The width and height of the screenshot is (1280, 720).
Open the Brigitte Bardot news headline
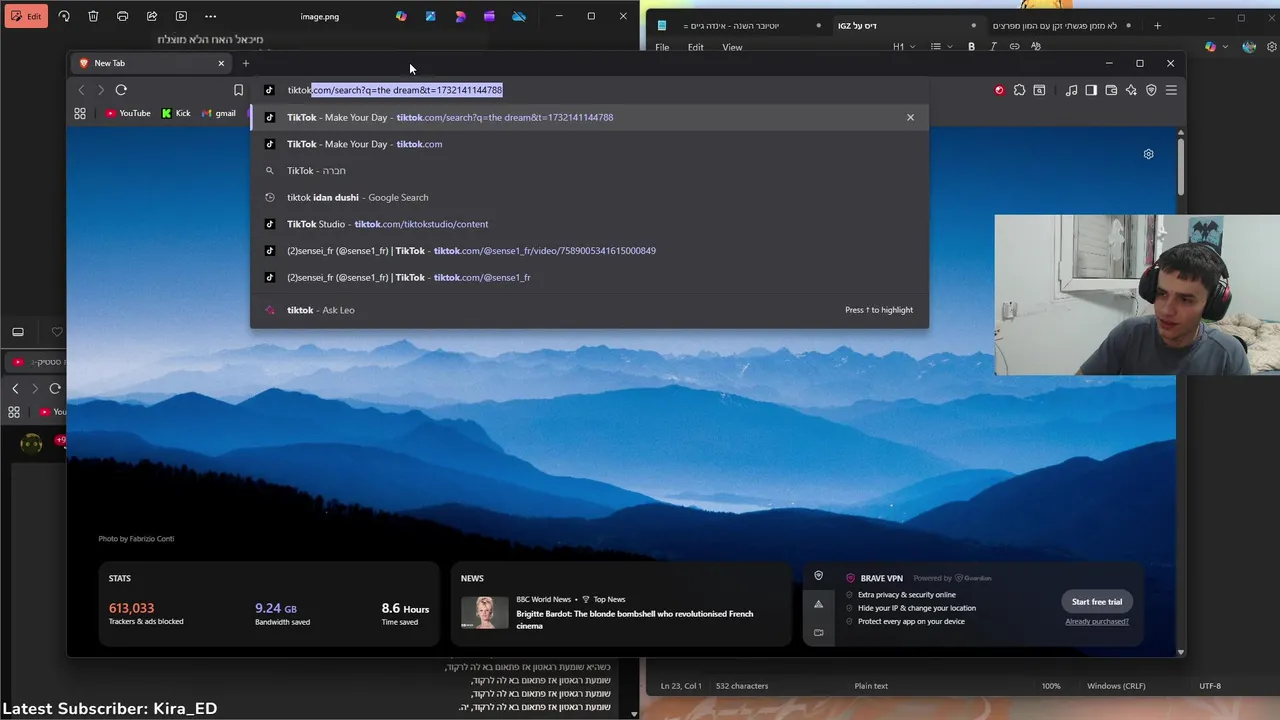click(x=635, y=619)
